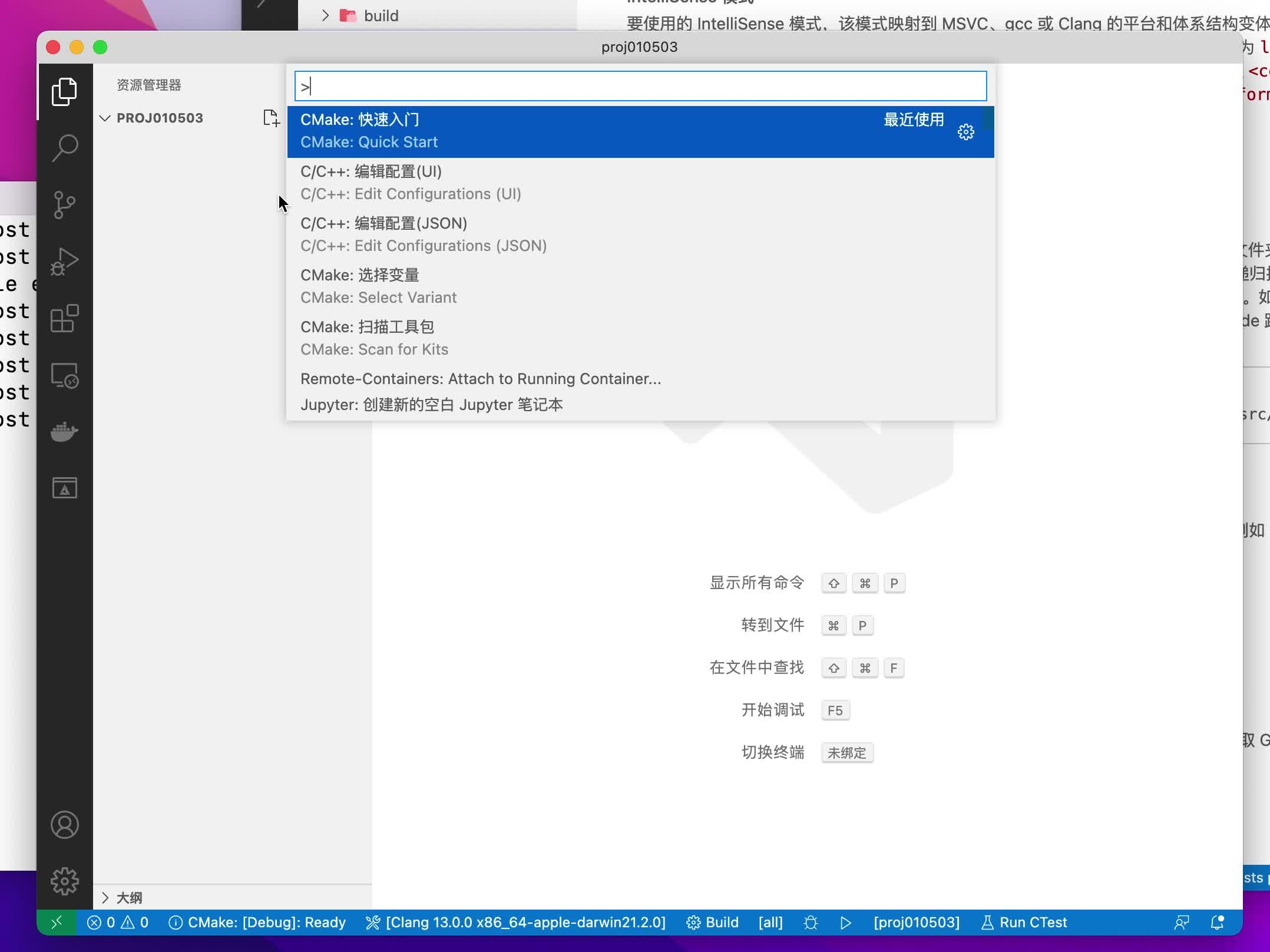Open Settings via the gear in the activity bar
The image size is (1270, 952).
click(x=65, y=880)
